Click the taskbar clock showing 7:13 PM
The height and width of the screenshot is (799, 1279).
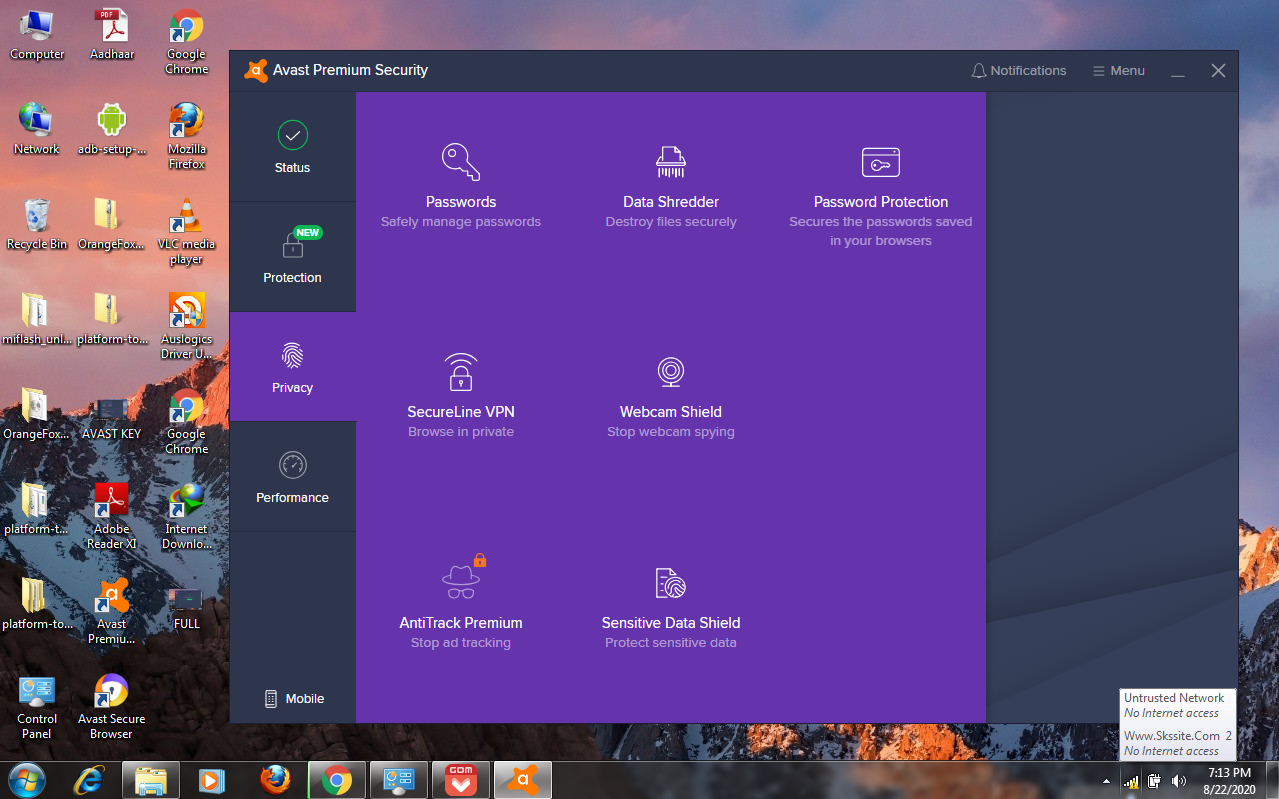pos(1228,780)
